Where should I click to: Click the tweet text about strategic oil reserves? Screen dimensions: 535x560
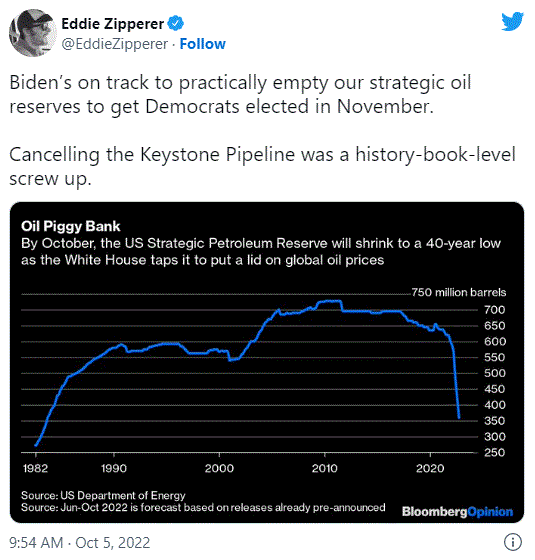(x=240, y=94)
